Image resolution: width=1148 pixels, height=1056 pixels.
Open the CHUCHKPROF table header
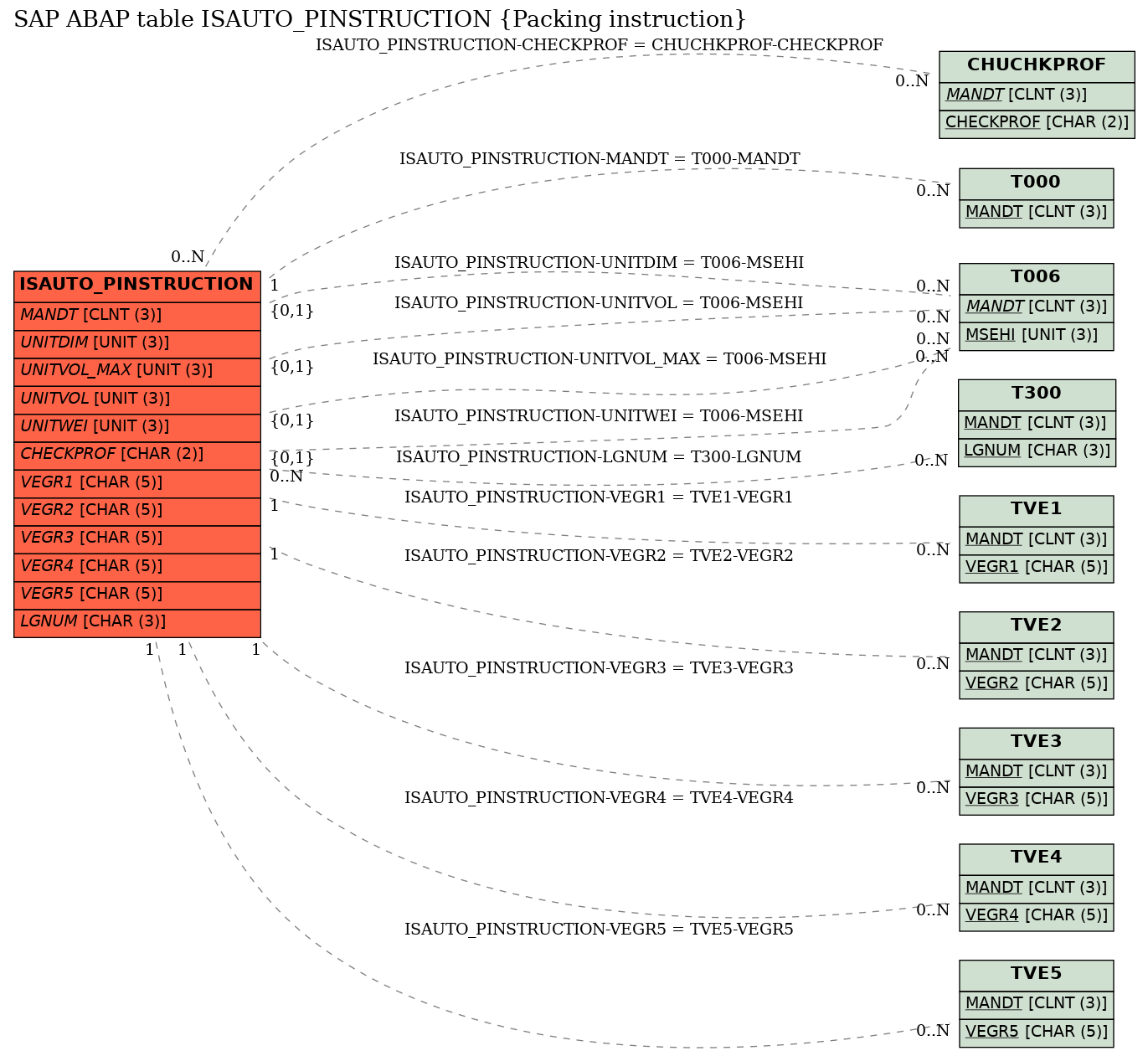point(1037,66)
